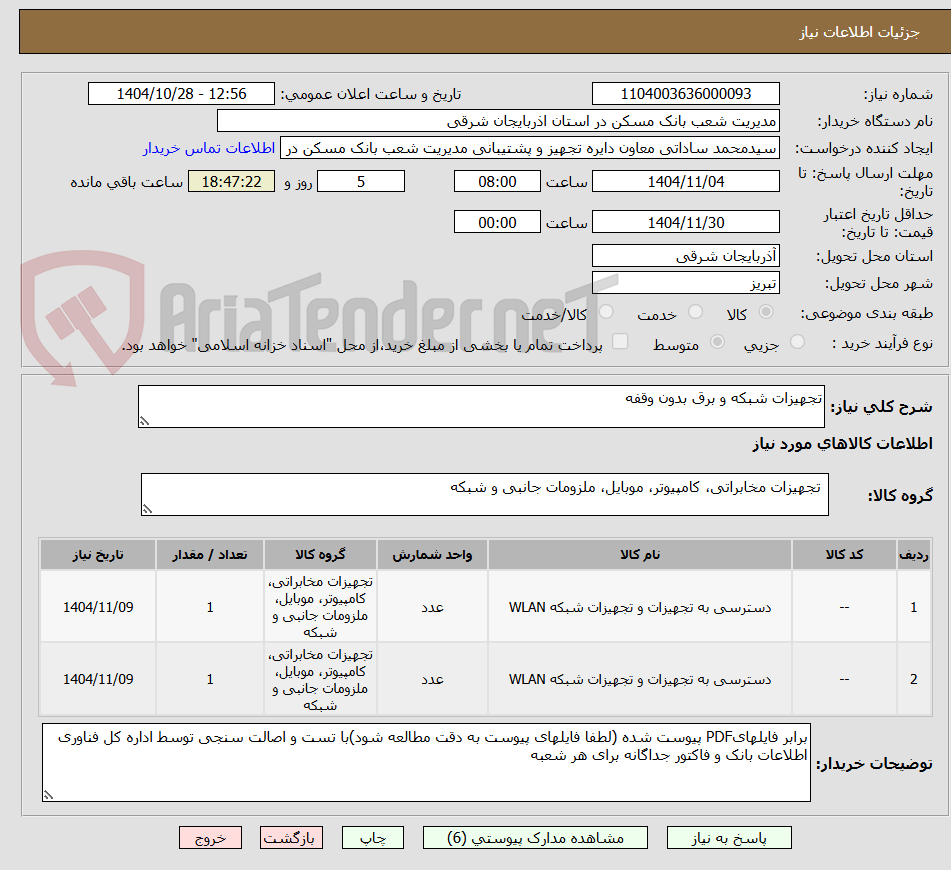
Task: Click the تعداد / مقدار column header
Action: (210, 555)
